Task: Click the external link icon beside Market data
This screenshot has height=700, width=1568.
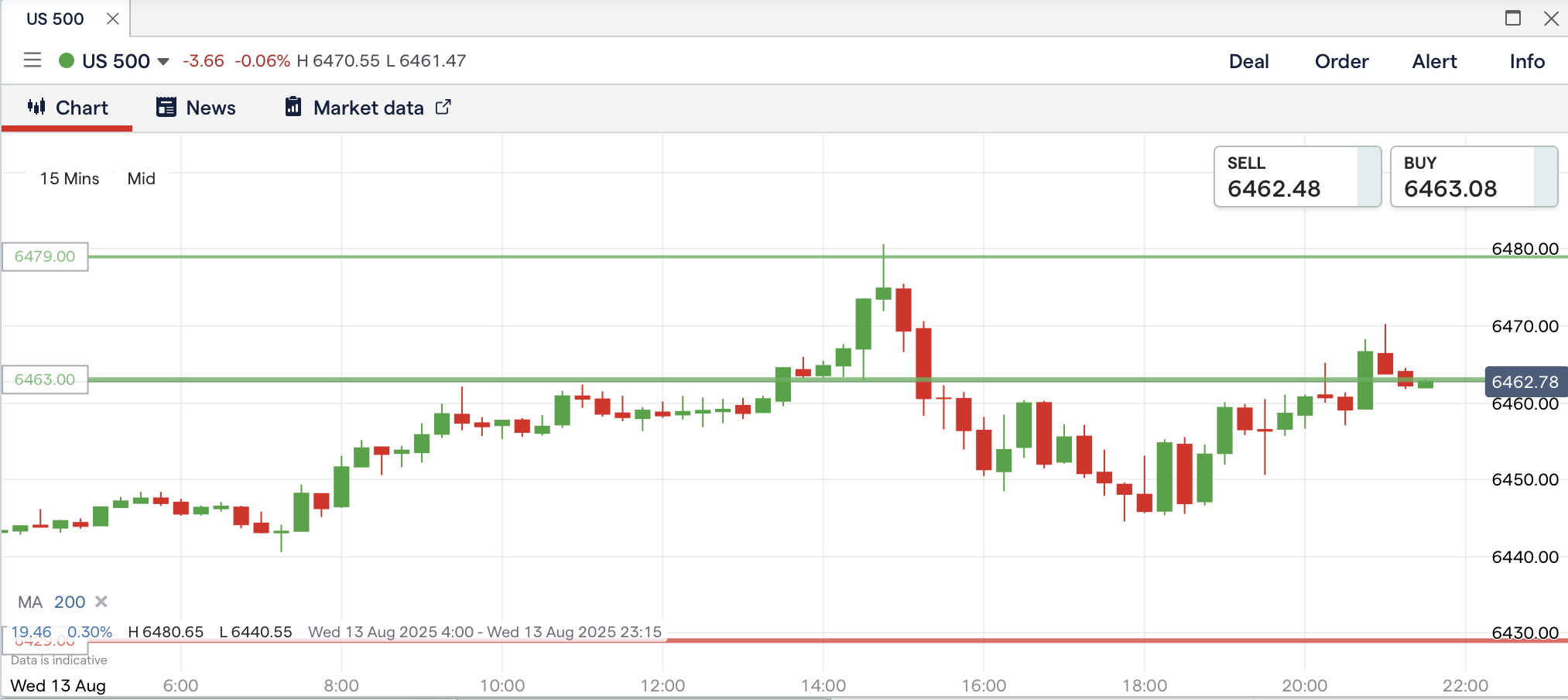Action: click(x=443, y=107)
